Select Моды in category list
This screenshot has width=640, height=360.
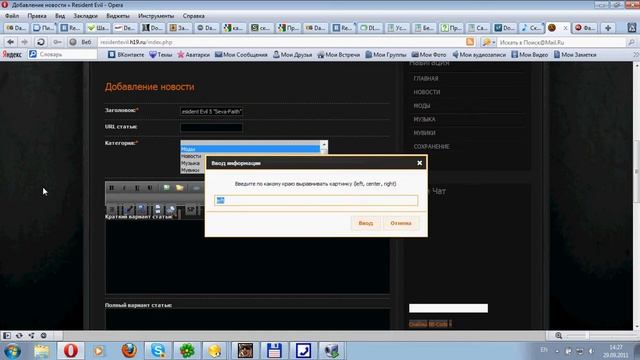(250, 149)
